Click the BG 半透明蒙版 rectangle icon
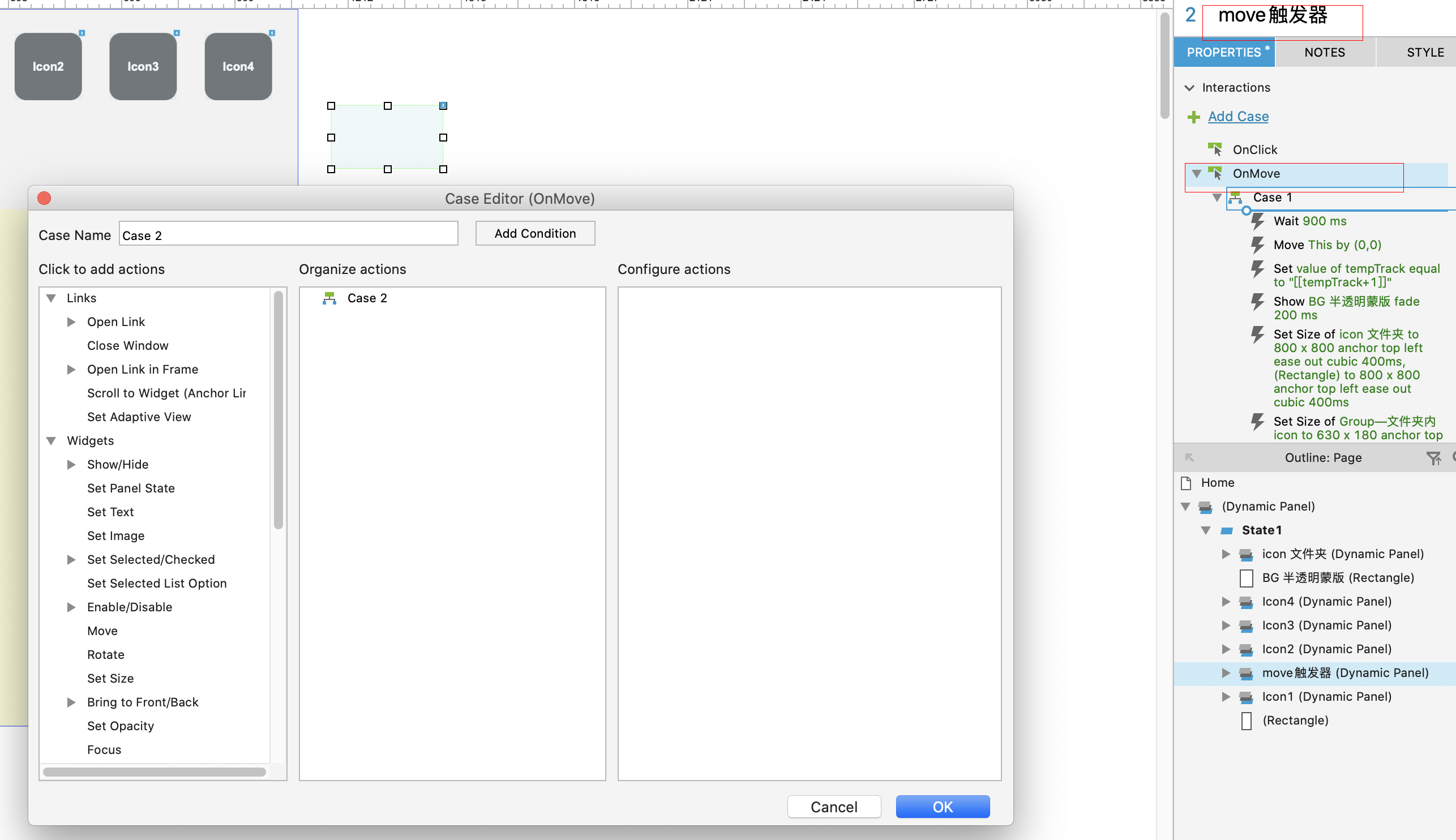 [1246, 578]
